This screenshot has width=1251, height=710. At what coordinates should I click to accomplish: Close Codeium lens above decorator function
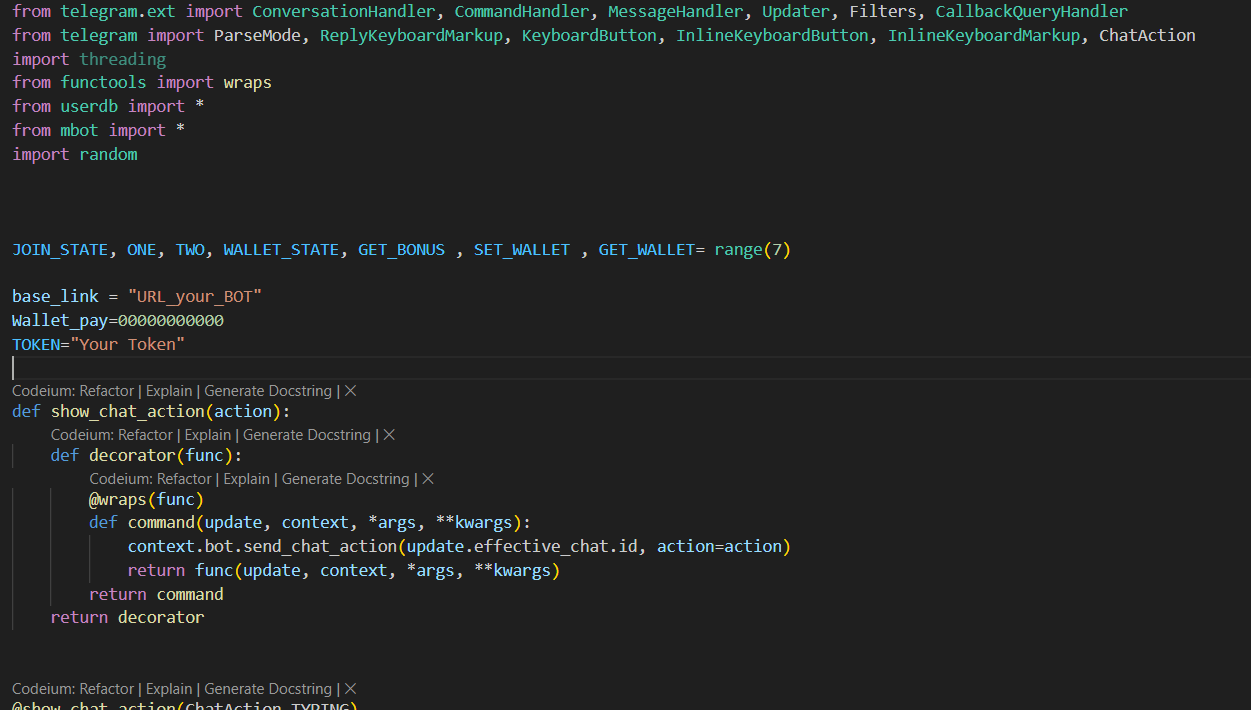tap(389, 435)
